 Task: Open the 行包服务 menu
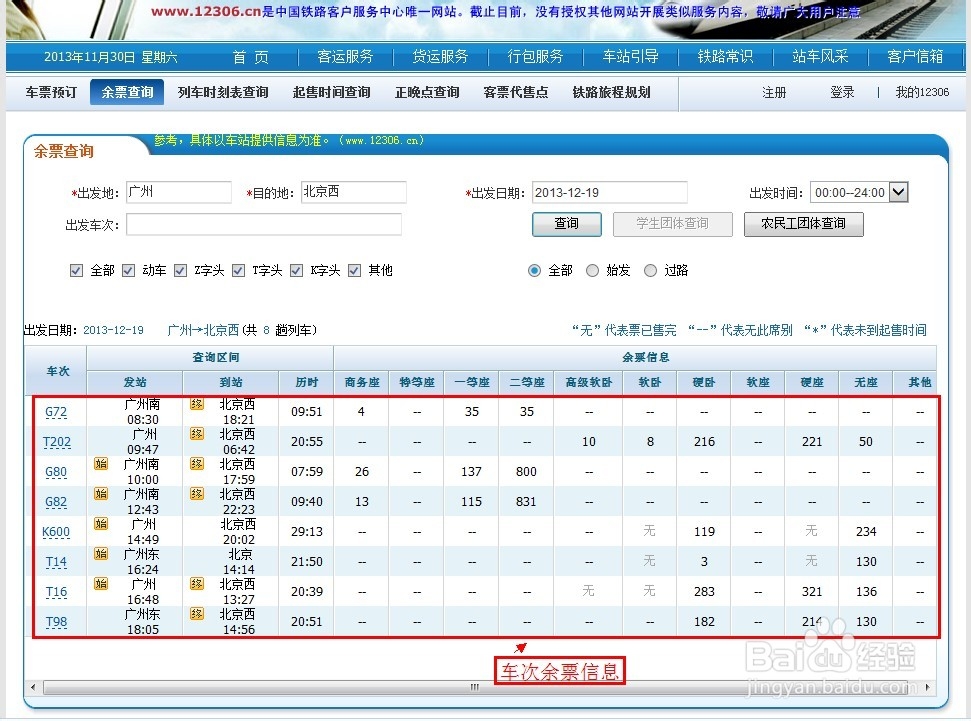pos(536,57)
